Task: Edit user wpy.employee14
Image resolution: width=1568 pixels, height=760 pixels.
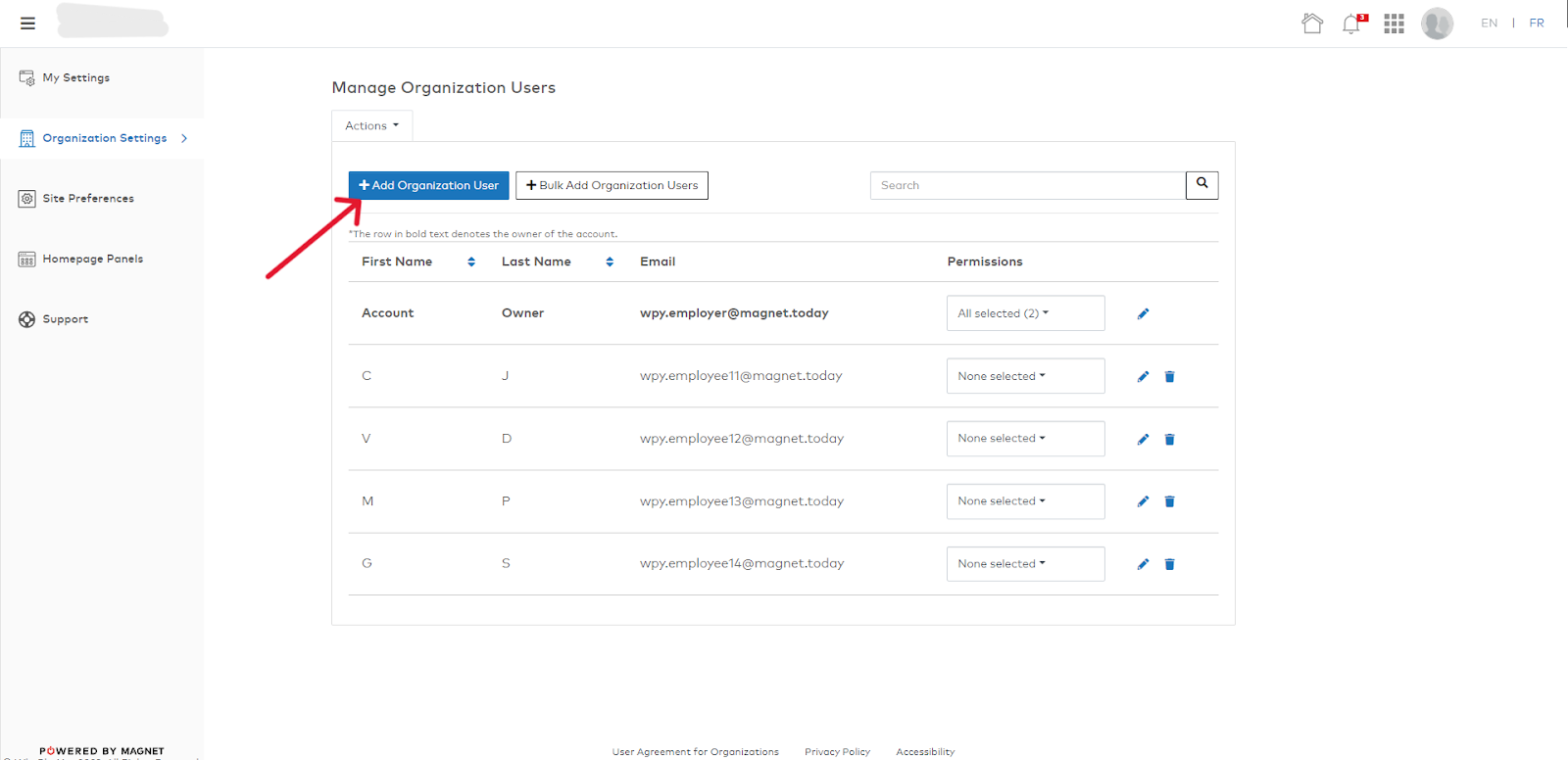Action: 1143,564
